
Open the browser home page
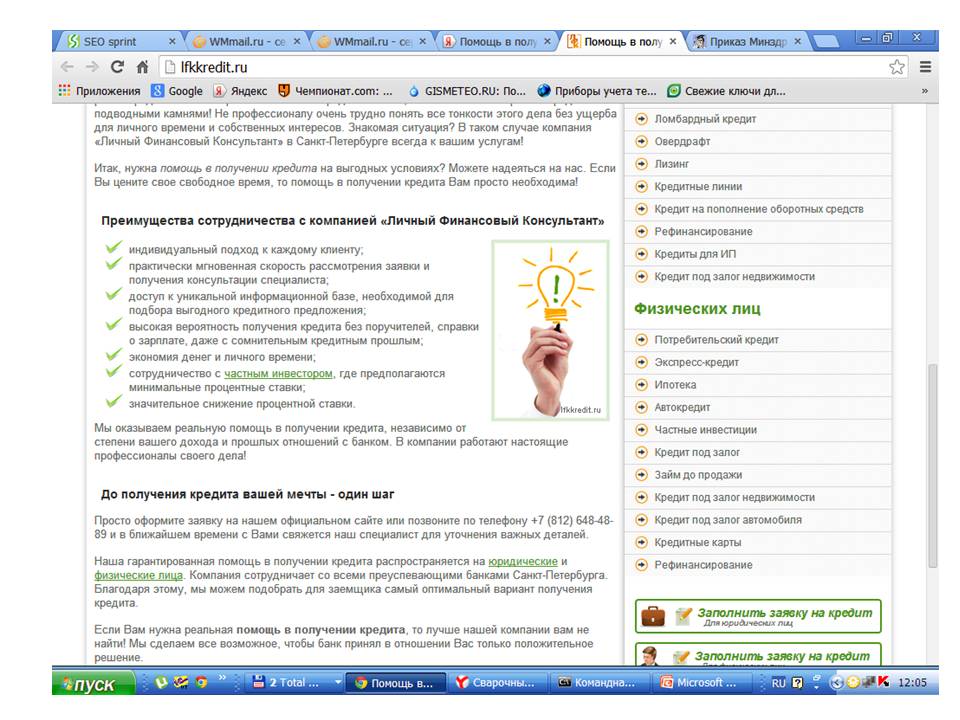coord(142,67)
